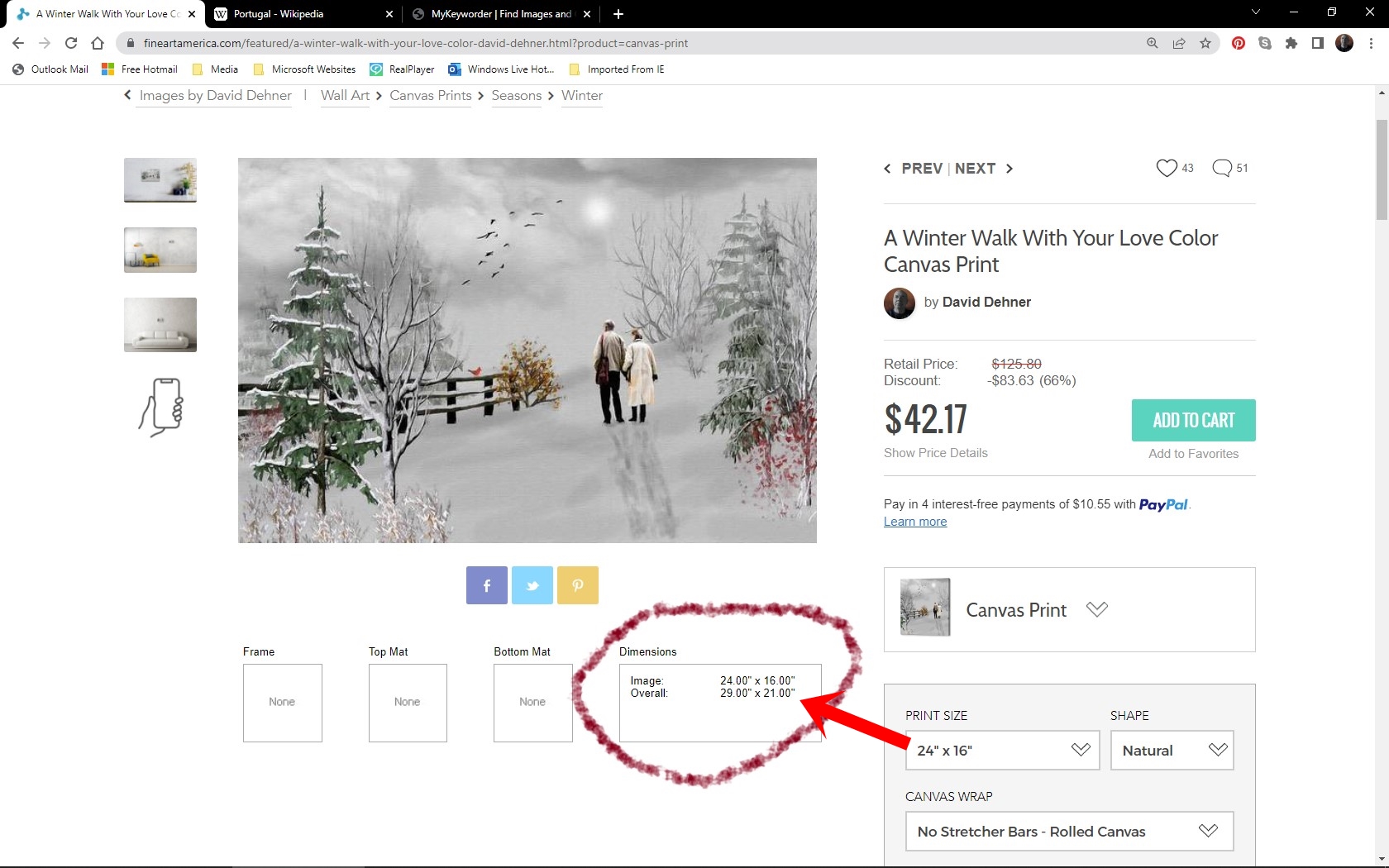Expand the Canvas Print product selector
This screenshot has width=1389, height=868.
(x=1069, y=609)
